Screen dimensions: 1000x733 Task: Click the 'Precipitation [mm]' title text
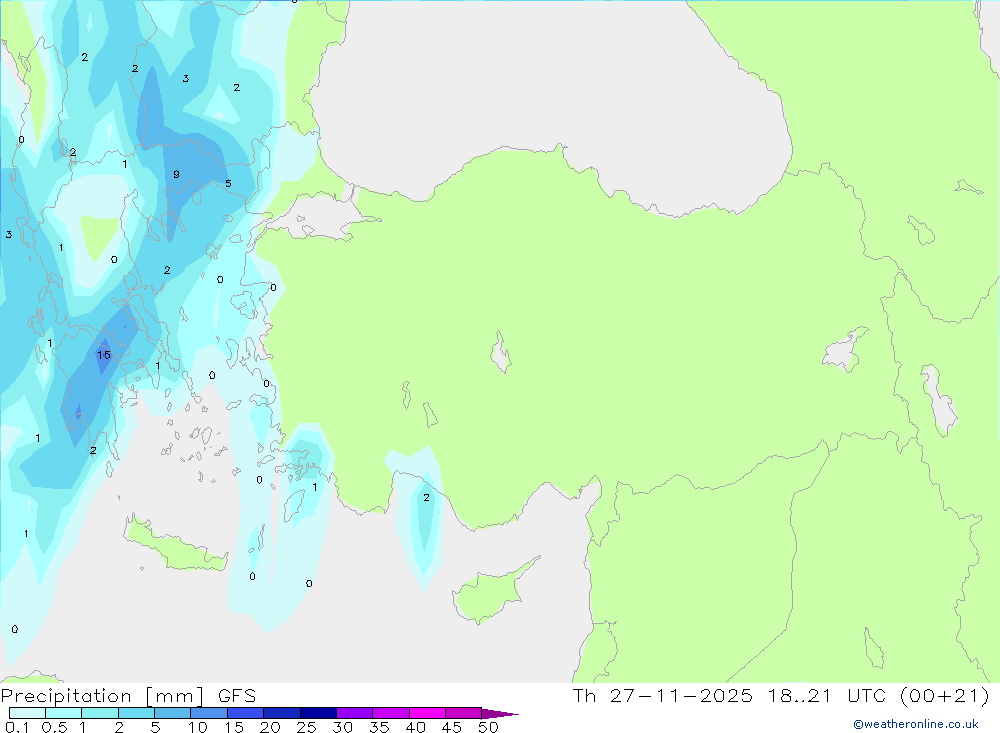coord(103,696)
